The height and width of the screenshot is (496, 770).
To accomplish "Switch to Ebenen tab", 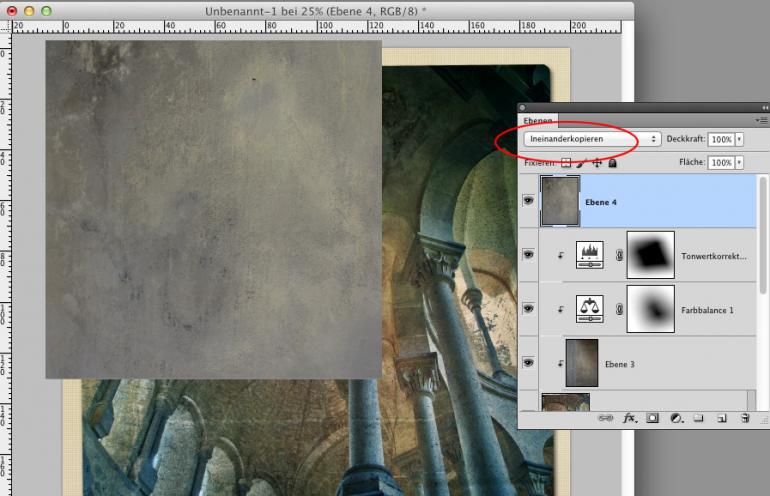I will pos(537,120).
